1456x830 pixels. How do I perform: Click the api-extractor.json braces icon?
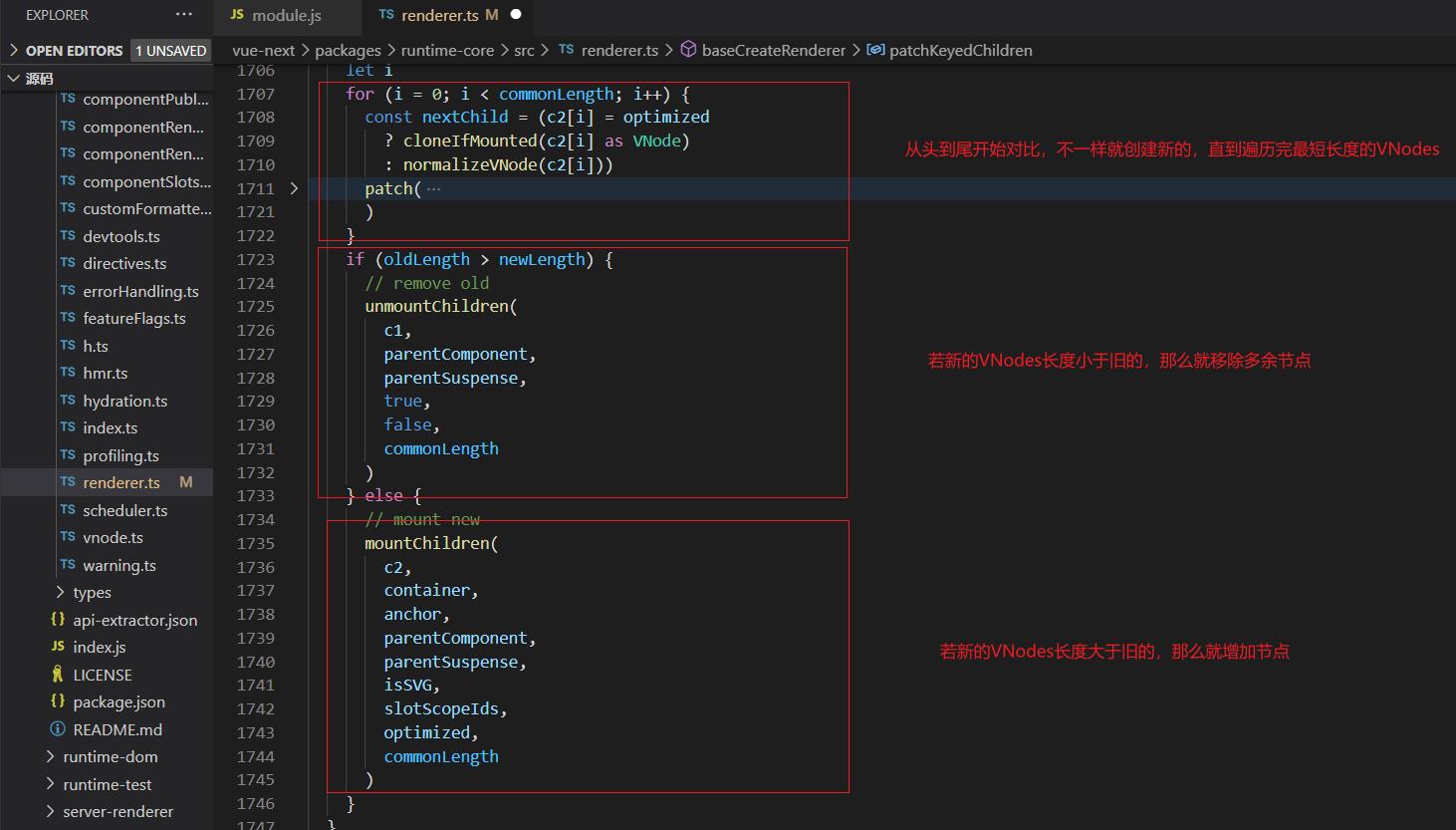[x=58, y=620]
